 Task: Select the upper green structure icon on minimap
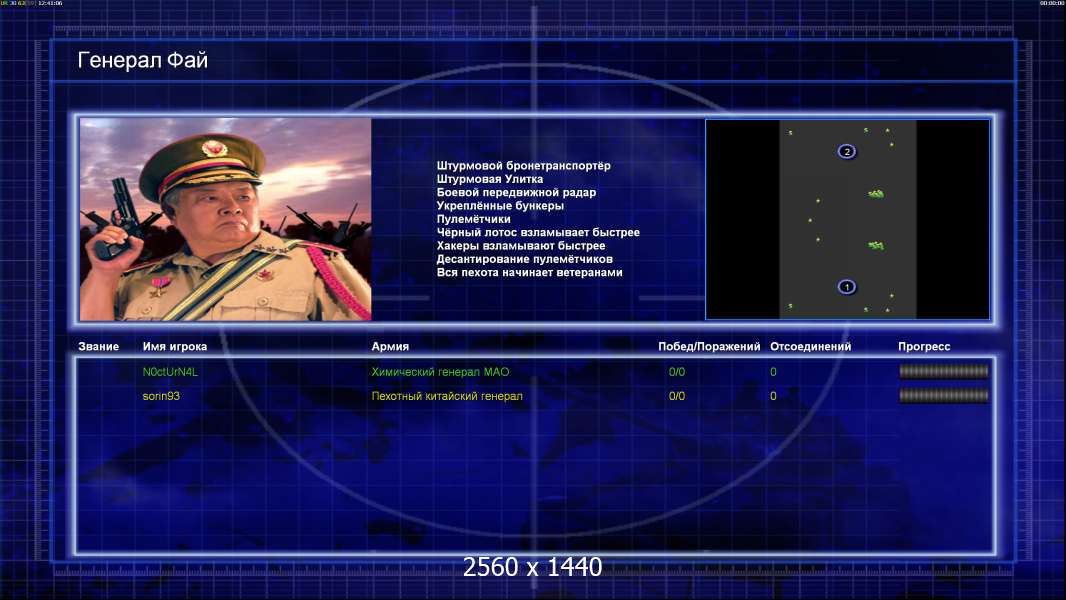876,194
